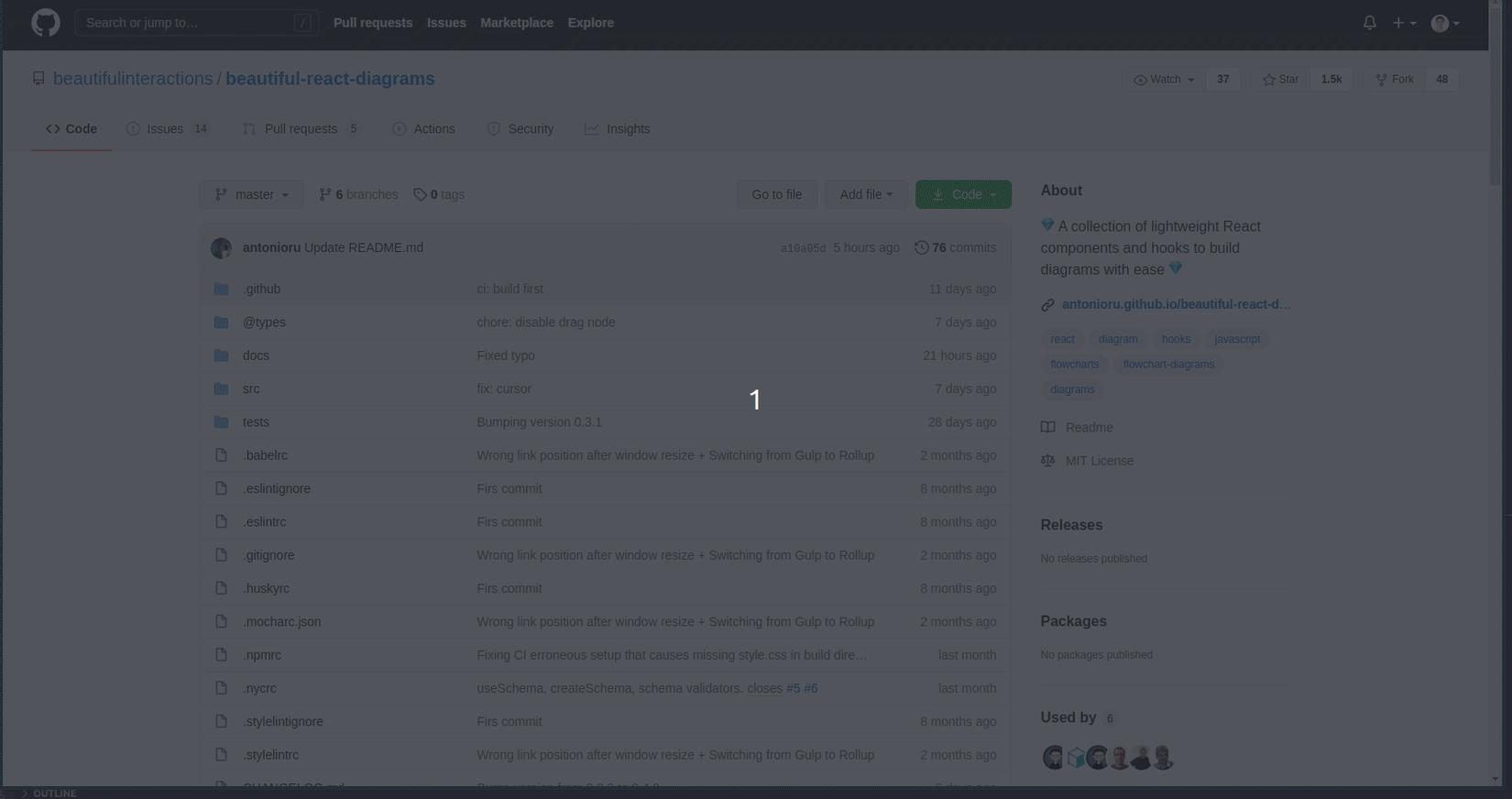Switch to the Insights tab
Screen dimensions: 1512x799
pos(618,129)
